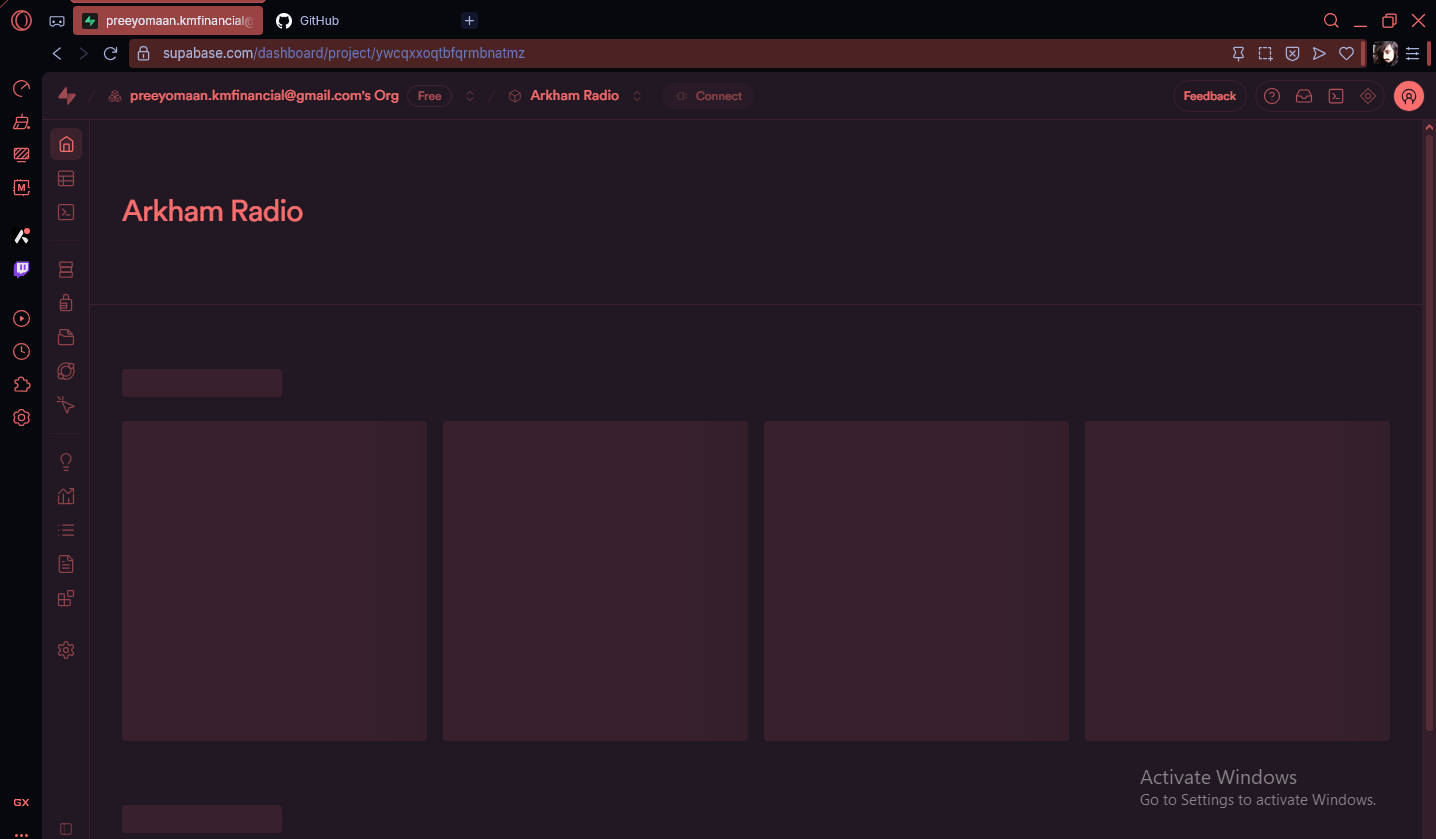This screenshot has height=839, width=1436.
Task: Open the Arkham Radio breadcrumb link
Action: 574,96
